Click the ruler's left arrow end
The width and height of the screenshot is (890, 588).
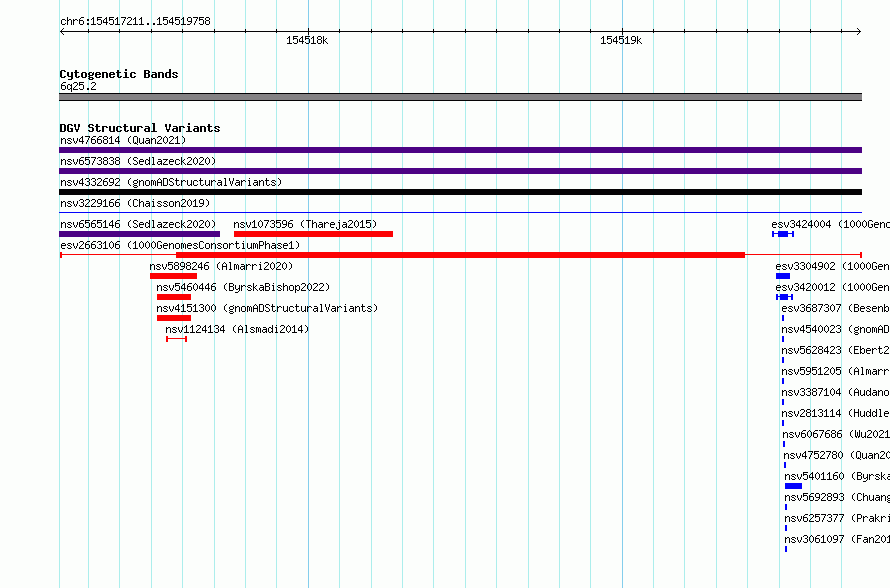tap(62, 31)
